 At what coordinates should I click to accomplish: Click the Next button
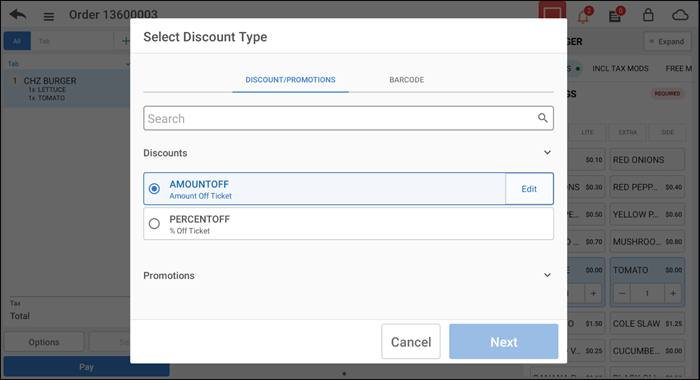tap(504, 342)
